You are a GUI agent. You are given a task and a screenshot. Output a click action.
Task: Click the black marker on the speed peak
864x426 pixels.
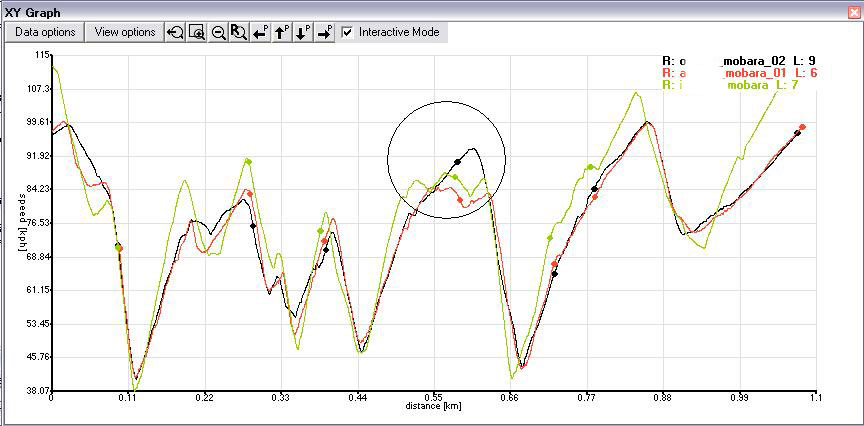pyautogui.click(x=457, y=161)
